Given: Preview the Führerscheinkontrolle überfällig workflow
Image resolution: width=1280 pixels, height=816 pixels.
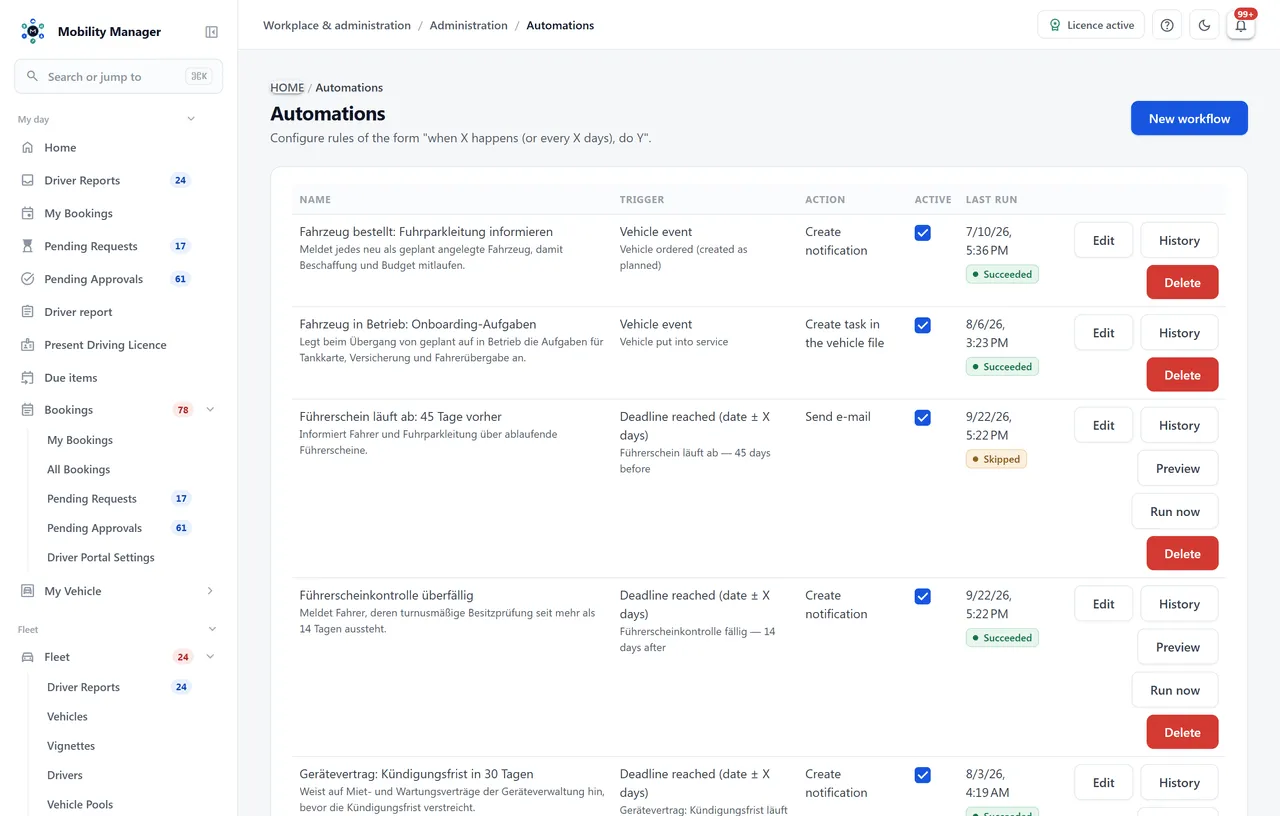Looking at the screenshot, I should (1178, 647).
